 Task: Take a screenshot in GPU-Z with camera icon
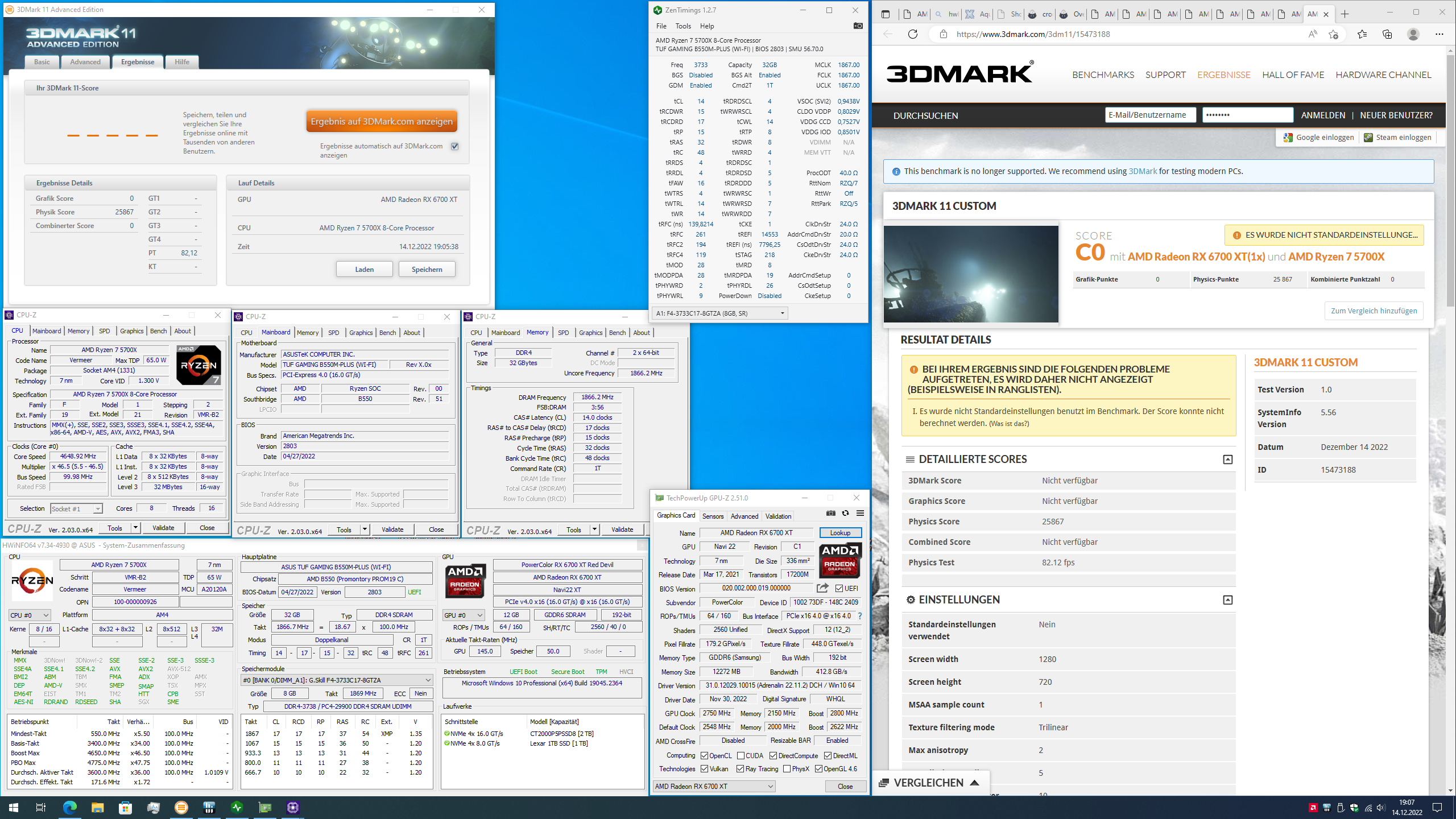[831, 513]
